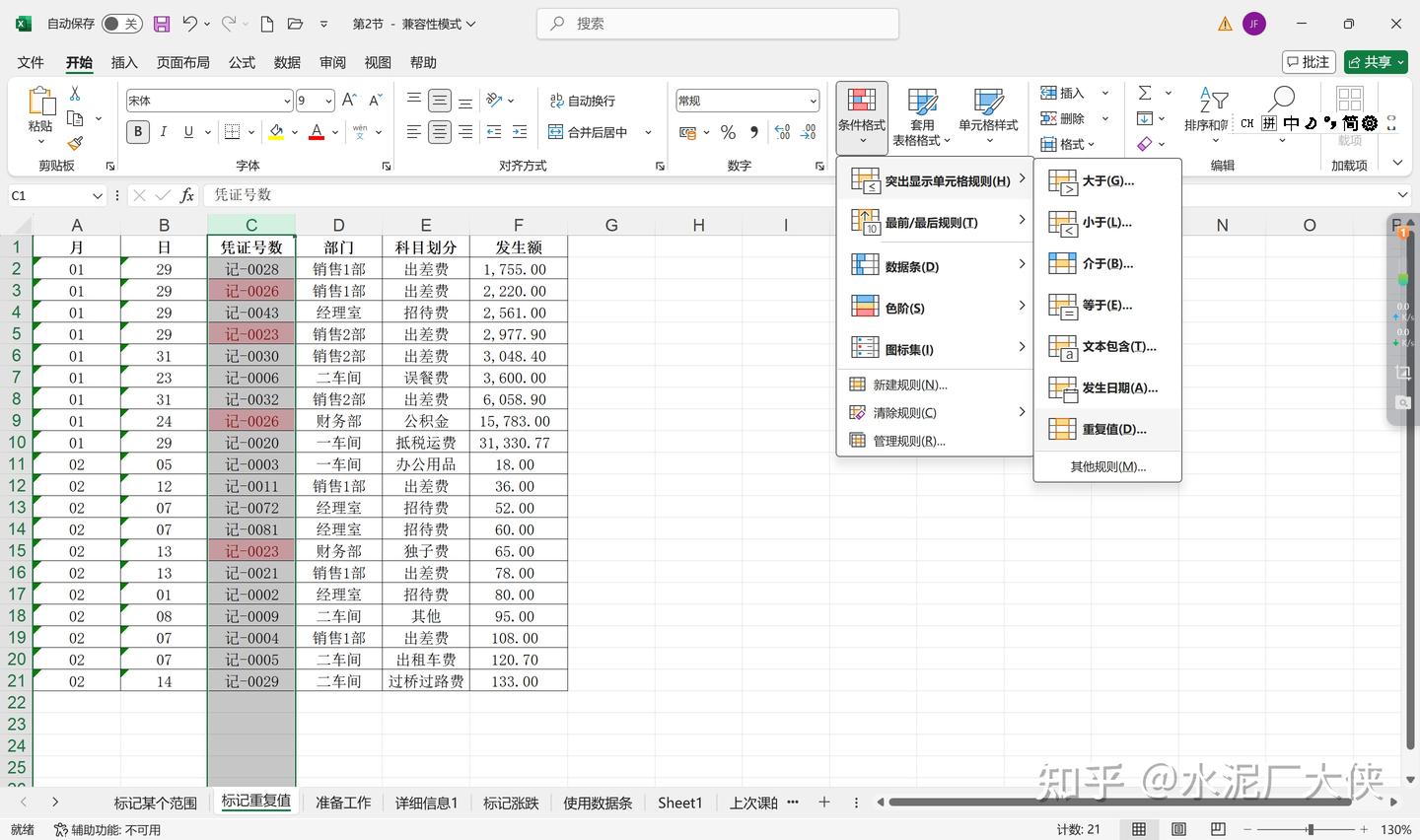Switch to Normal view in status bar
1420x840 pixels.
[1139, 829]
